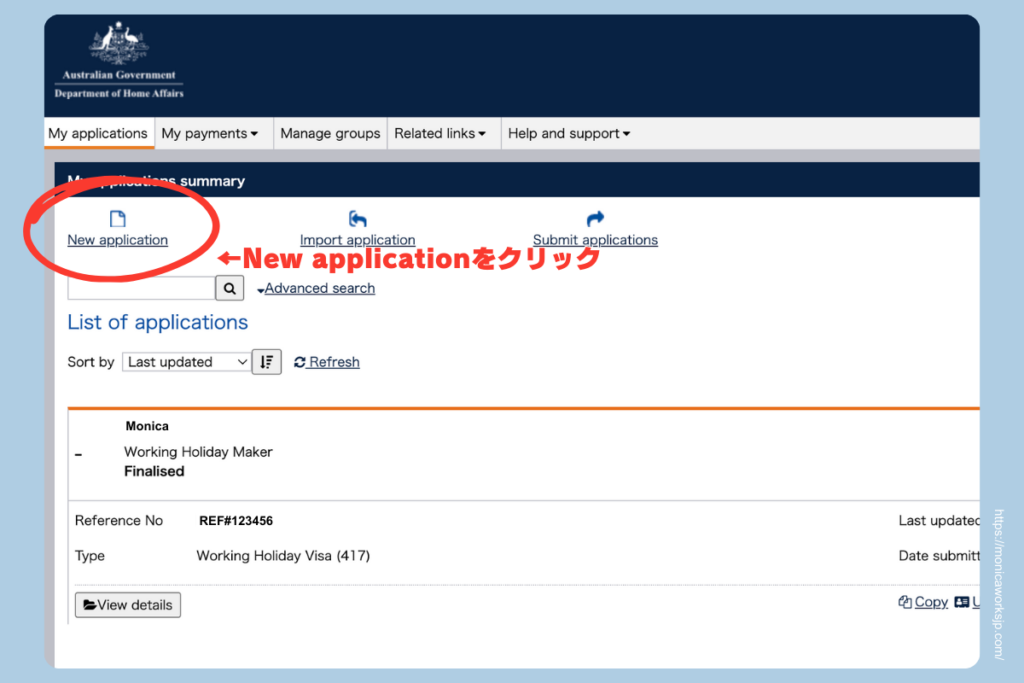This screenshot has width=1024, height=683.
Task: Toggle the sort order direction icon
Action: pyautogui.click(x=266, y=362)
